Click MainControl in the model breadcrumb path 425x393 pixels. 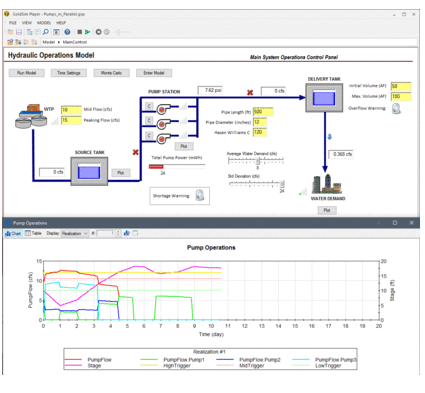[75, 42]
